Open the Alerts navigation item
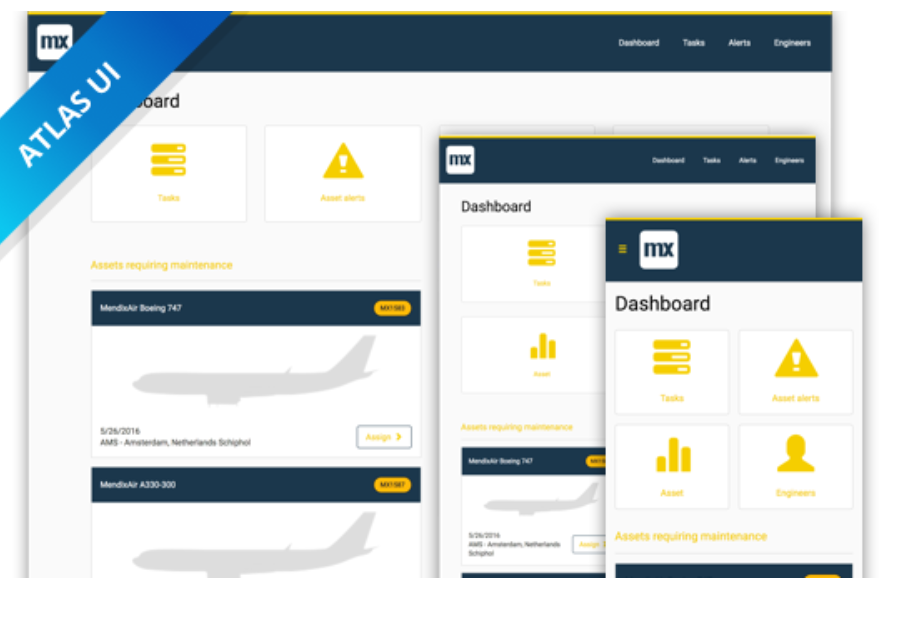Image resolution: width=901 pixels, height=618 pixels. tap(739, 43)
